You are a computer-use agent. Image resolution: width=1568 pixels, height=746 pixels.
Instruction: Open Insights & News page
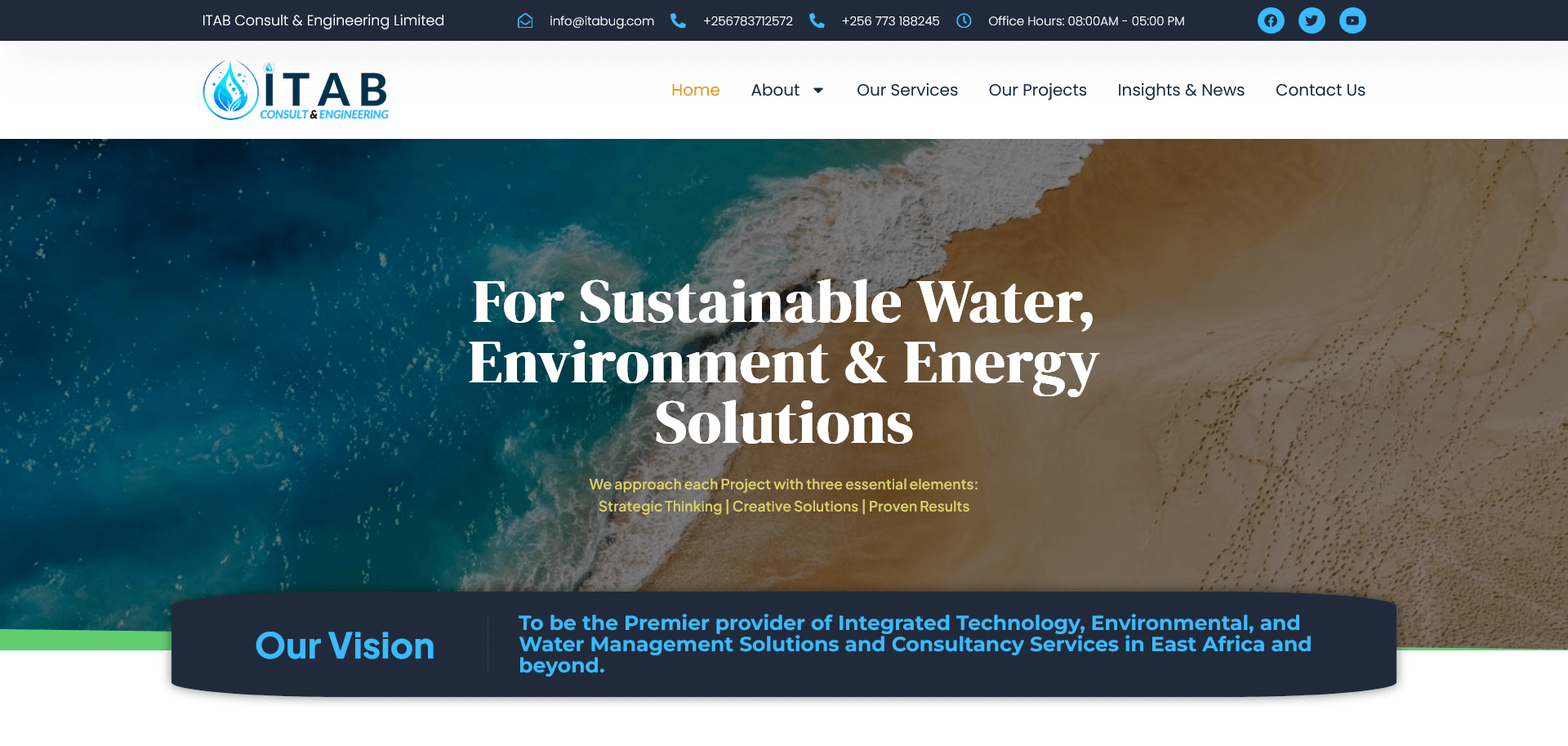pyautogui.click(x=1180, y=90)
